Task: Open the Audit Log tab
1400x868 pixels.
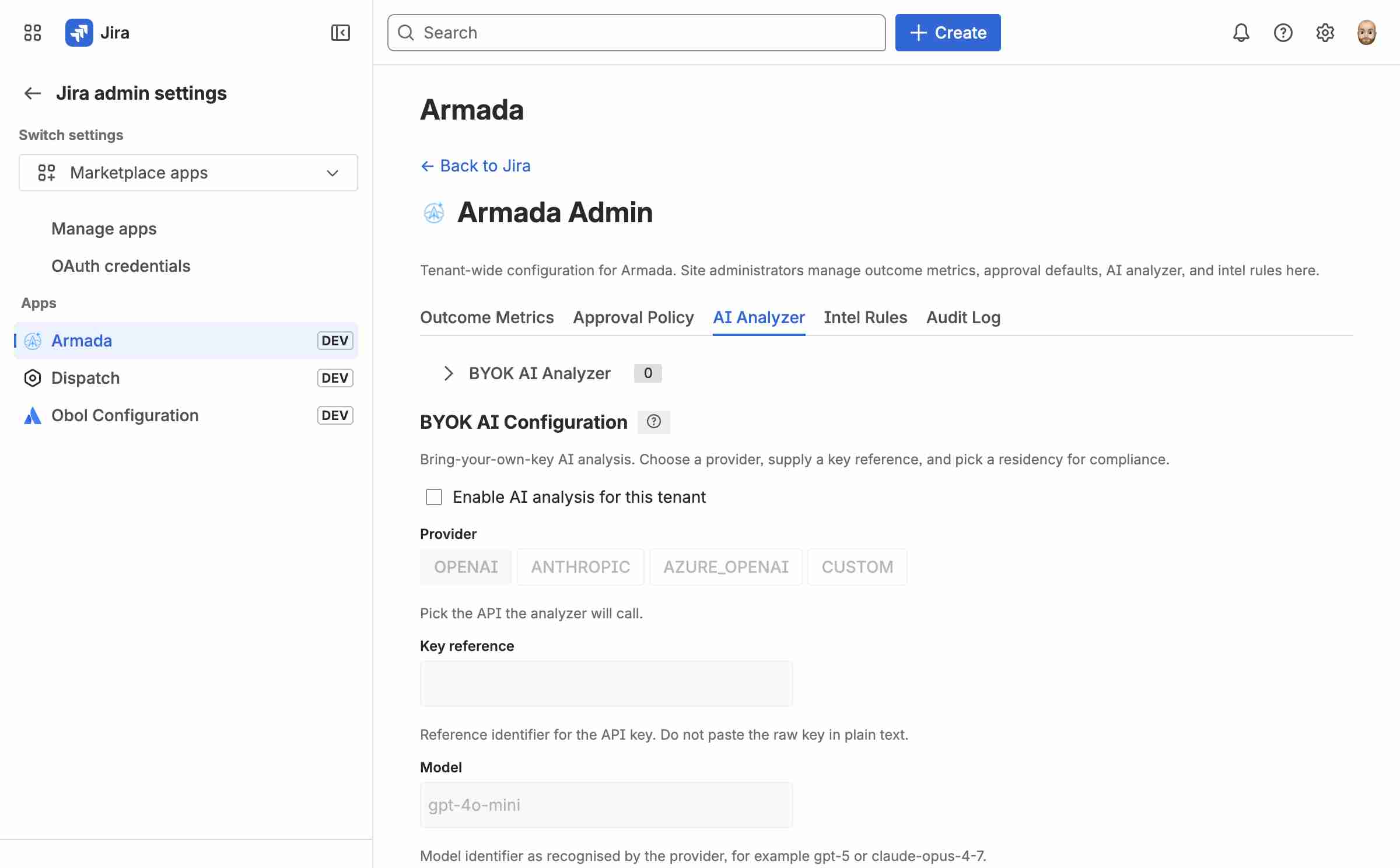Action: (x=964, y=317)
